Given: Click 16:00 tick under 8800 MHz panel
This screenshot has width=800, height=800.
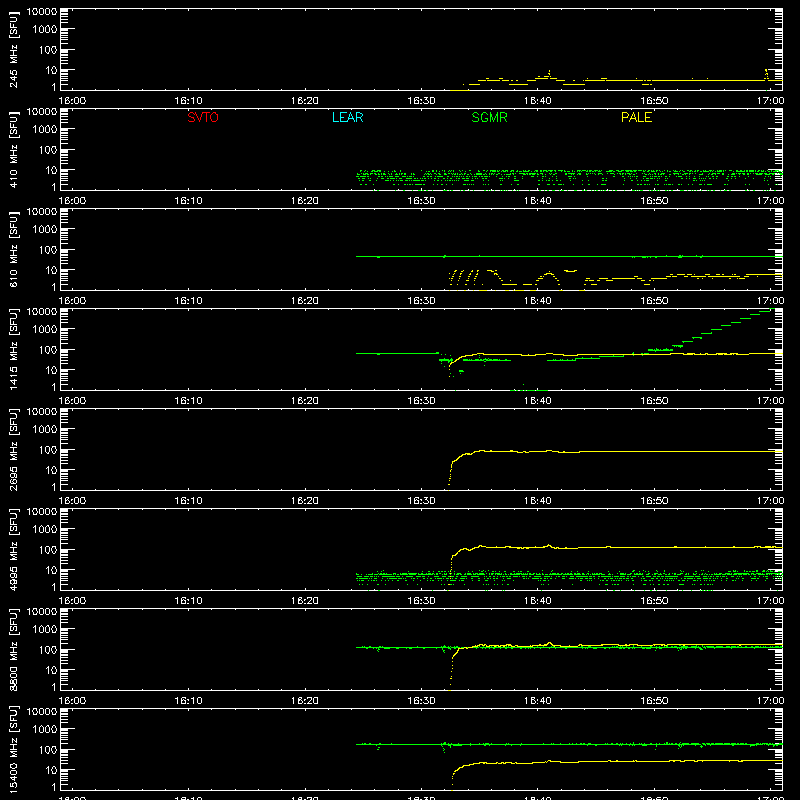Looking at the screenshot, I should [72, 701].
